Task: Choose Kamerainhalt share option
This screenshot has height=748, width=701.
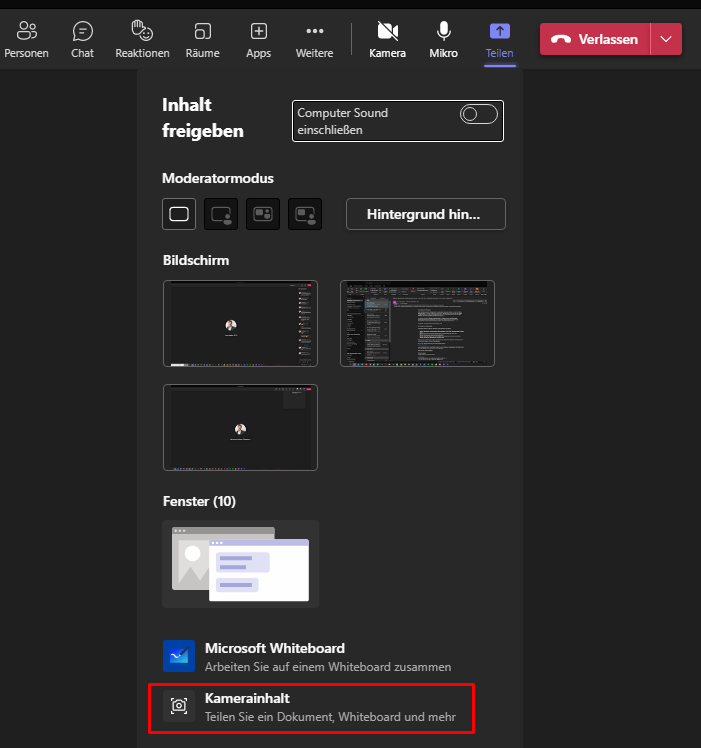Action: pyautogui.click(x=311, y=706)
